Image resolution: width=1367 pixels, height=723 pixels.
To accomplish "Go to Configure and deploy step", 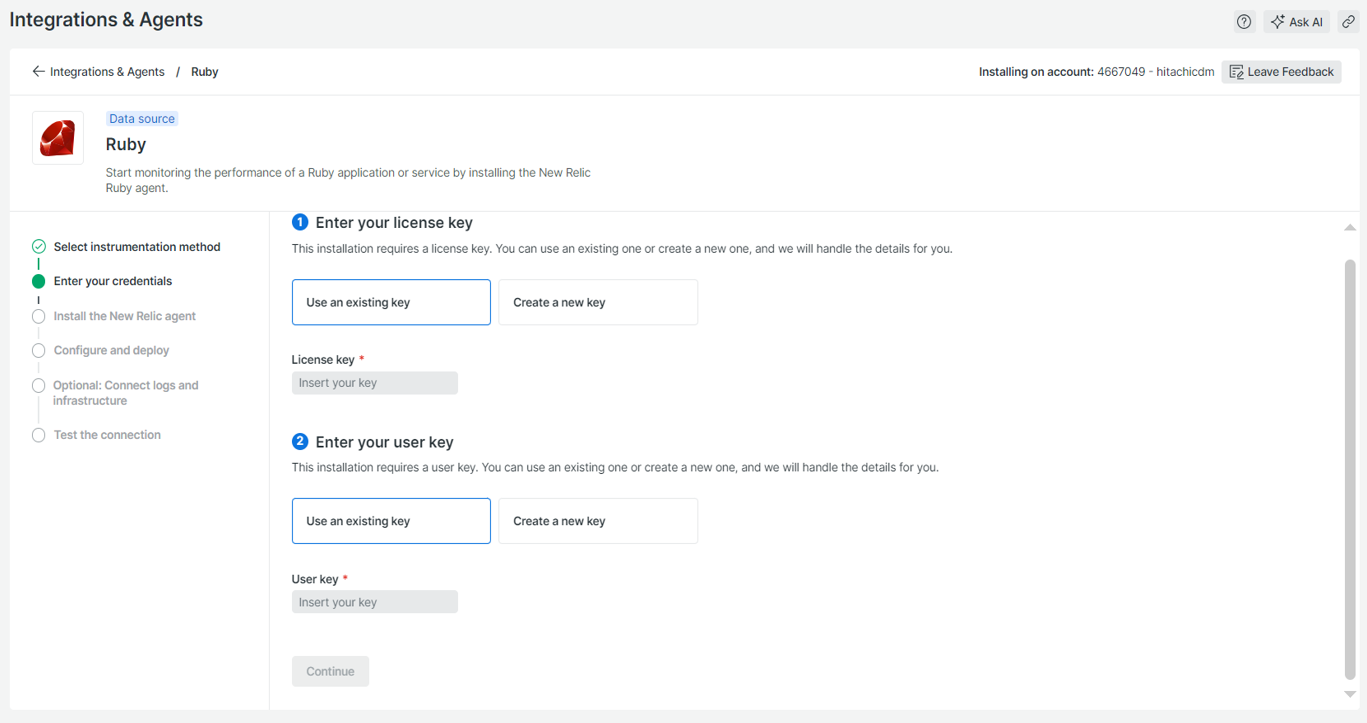I will [111, 351].
